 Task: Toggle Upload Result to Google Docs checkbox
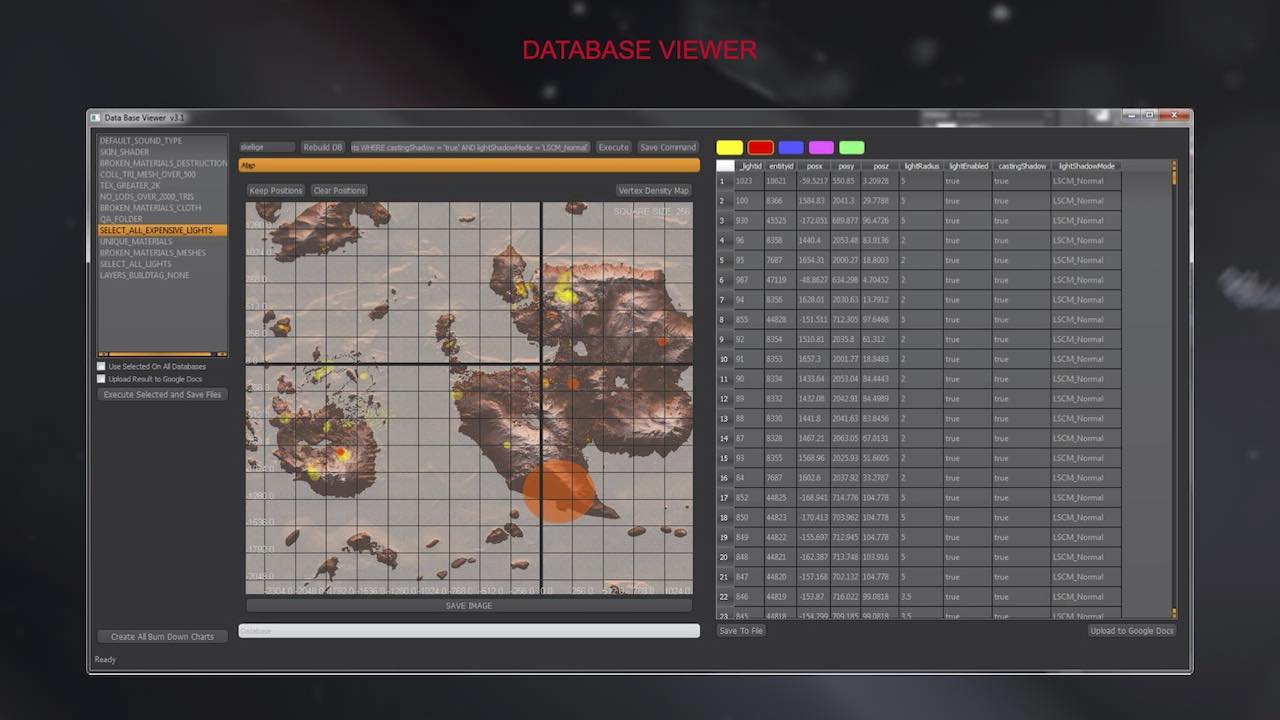pyautogui.click(x=101, y=379)
